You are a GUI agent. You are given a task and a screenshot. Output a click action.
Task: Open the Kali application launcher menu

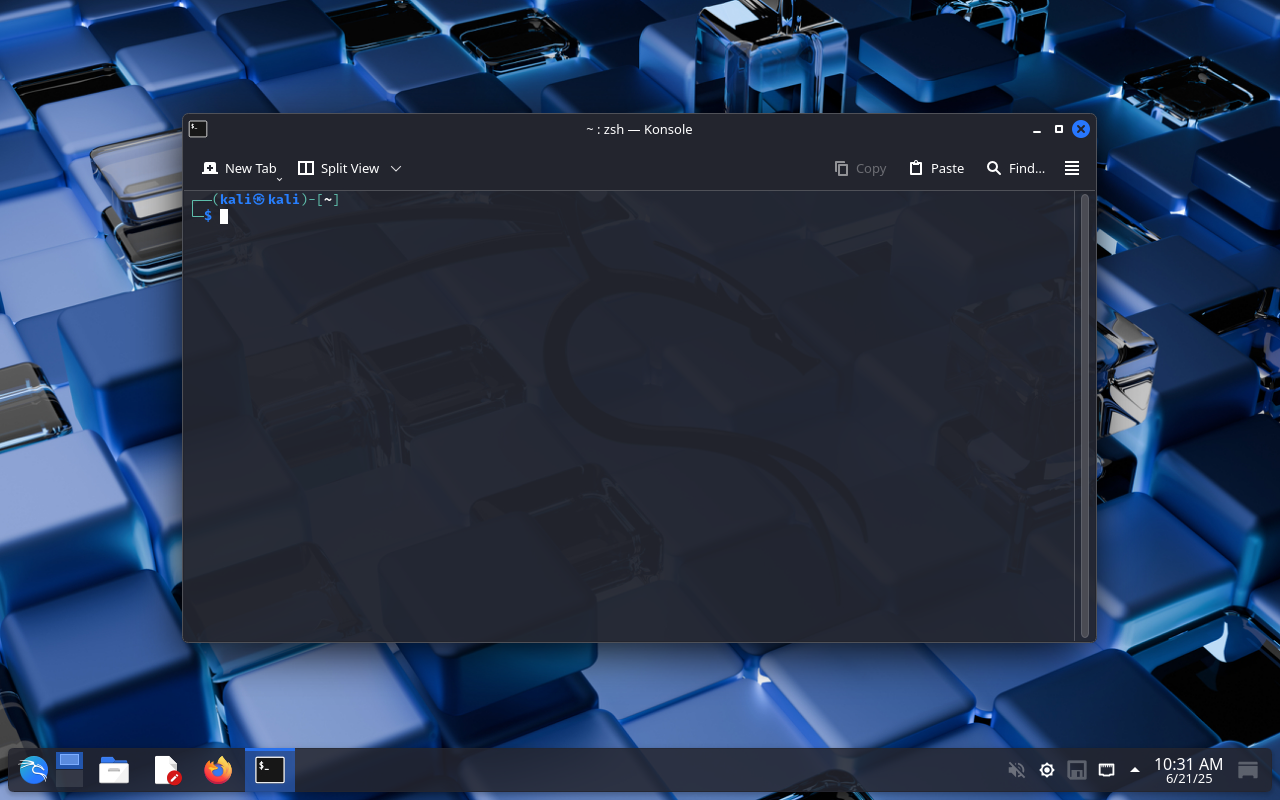33,770
